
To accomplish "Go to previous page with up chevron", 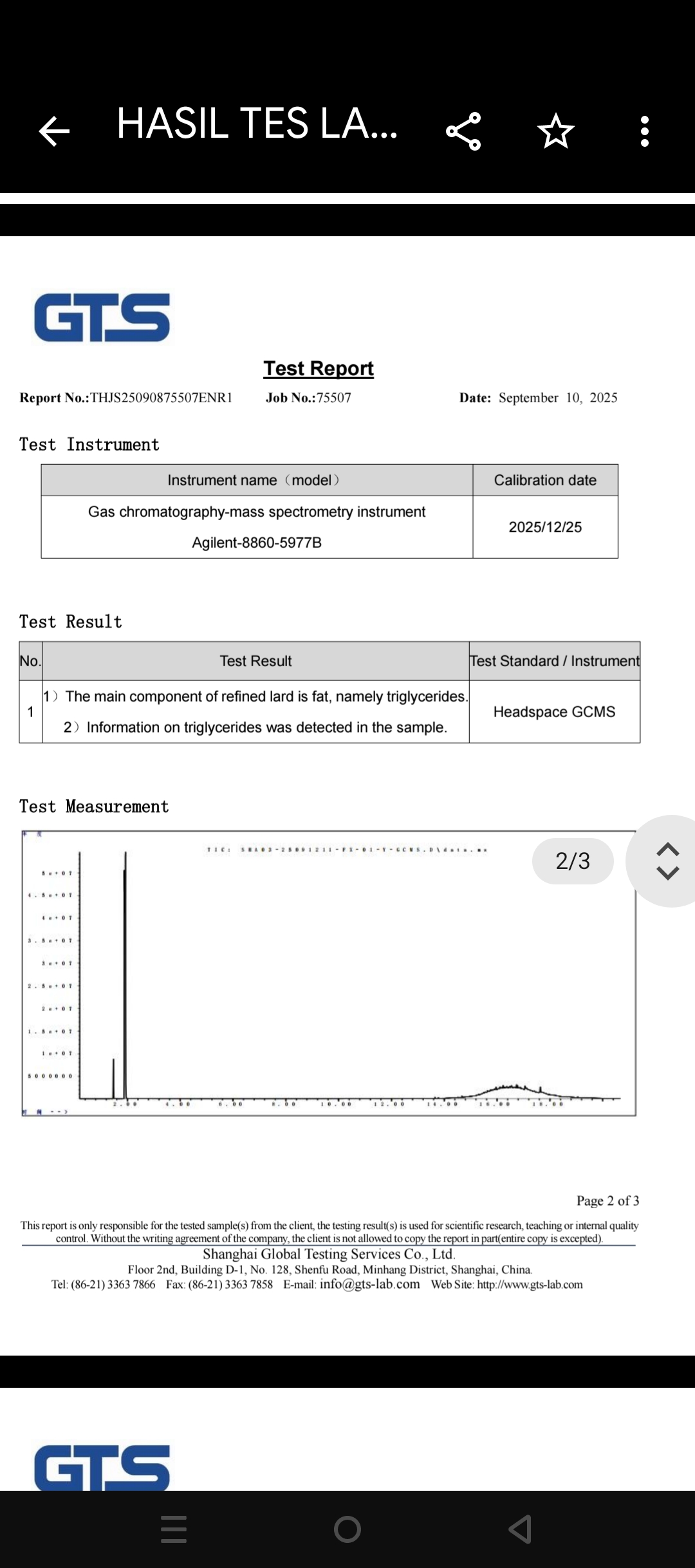I will click(x=667, y=849).
